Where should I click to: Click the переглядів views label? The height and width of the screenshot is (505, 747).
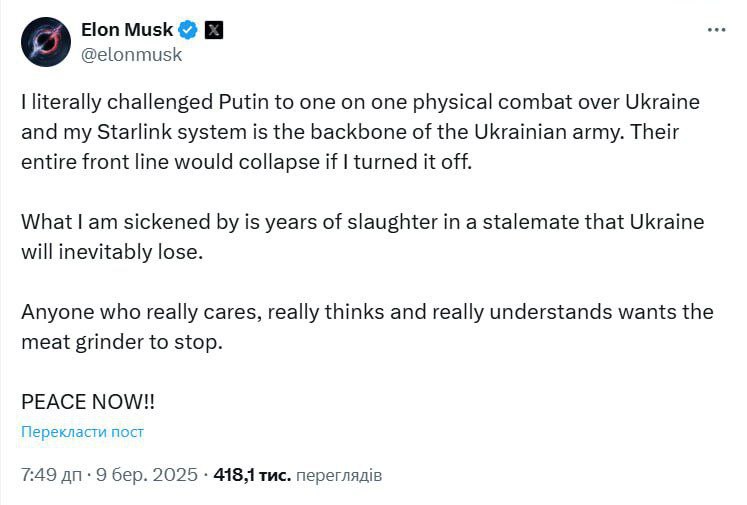339,475
